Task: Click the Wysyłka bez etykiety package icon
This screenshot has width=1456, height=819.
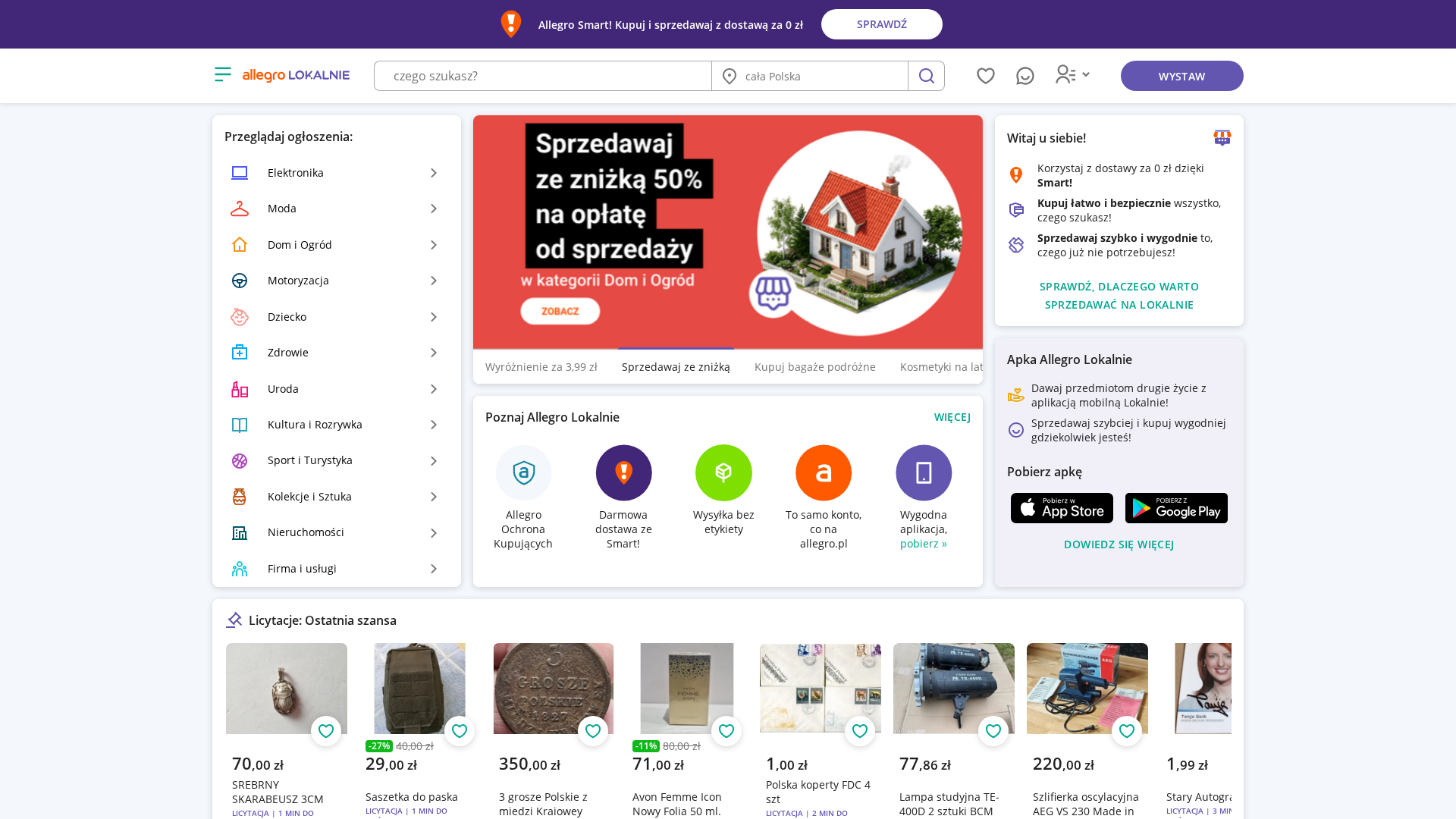Action: pyautogui.click(x=723, y=472)
